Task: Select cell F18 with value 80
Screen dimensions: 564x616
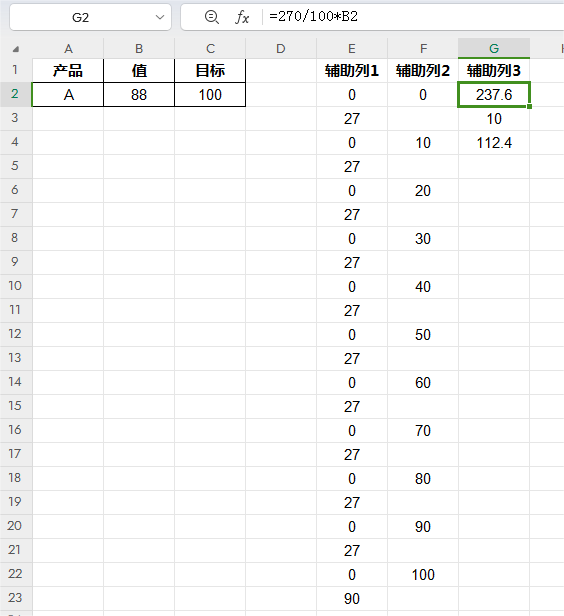Action: point(423,478)
